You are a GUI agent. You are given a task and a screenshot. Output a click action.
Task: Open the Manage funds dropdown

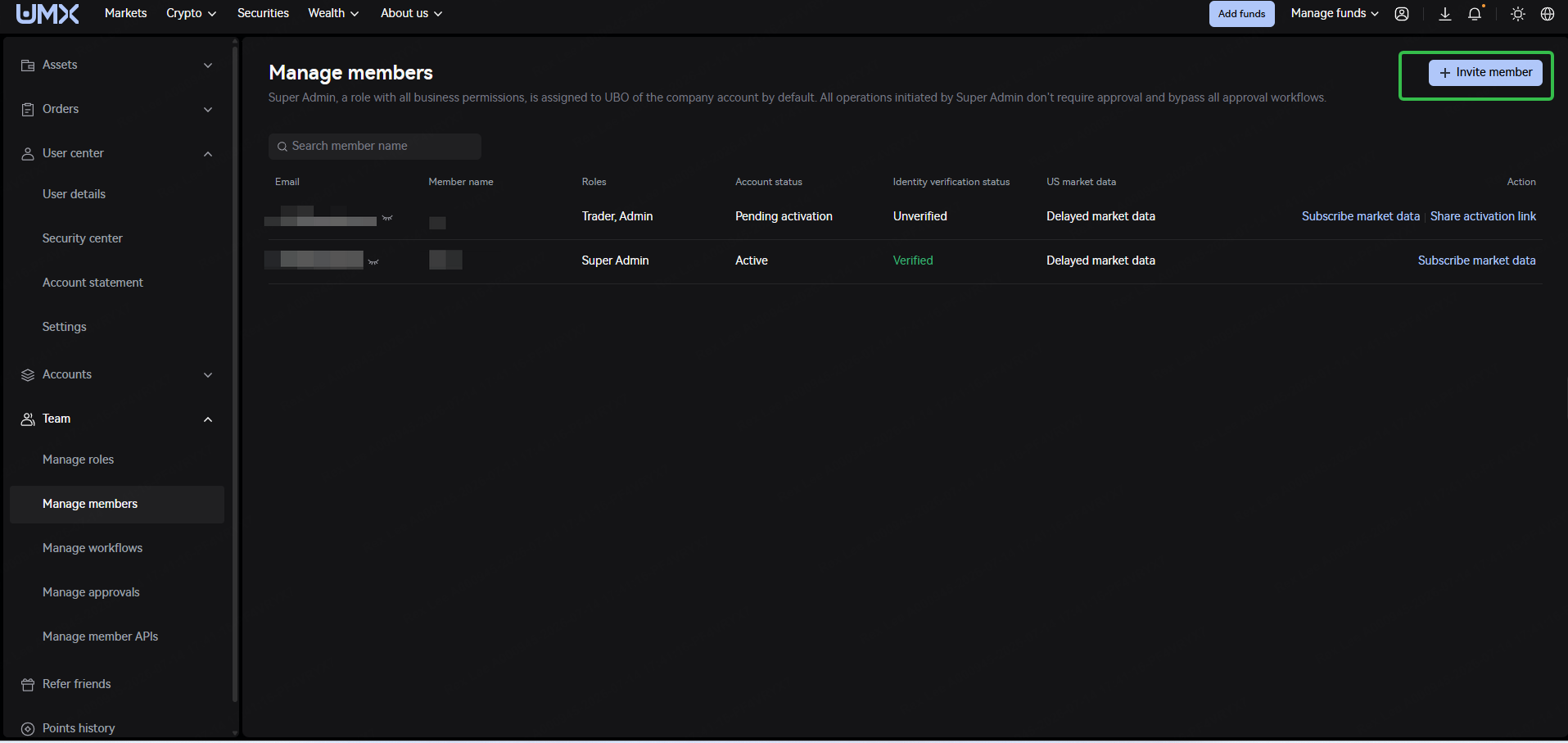click(x=1335, y=13)
